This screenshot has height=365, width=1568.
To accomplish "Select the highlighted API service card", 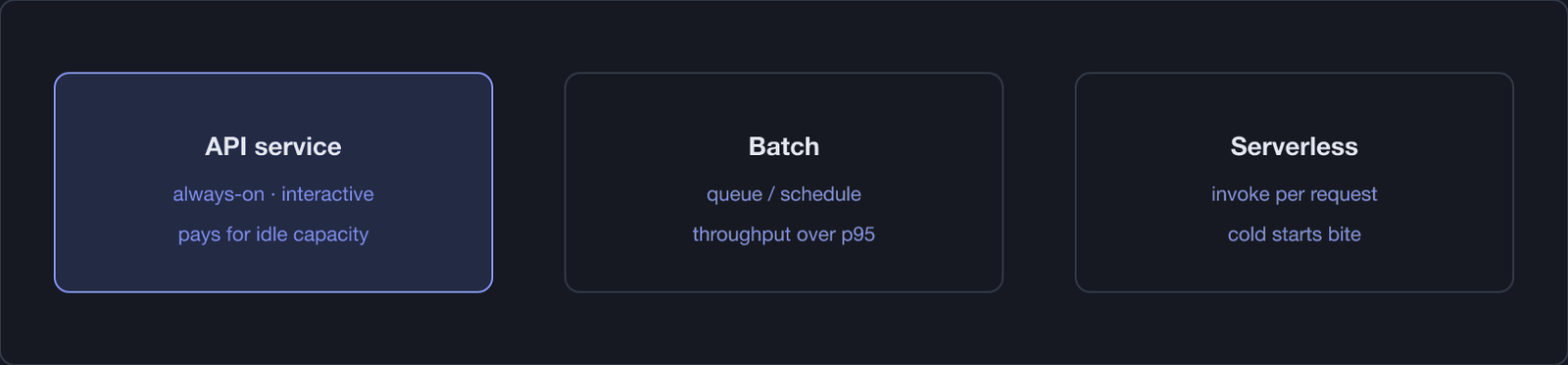I will coord(273,182).
